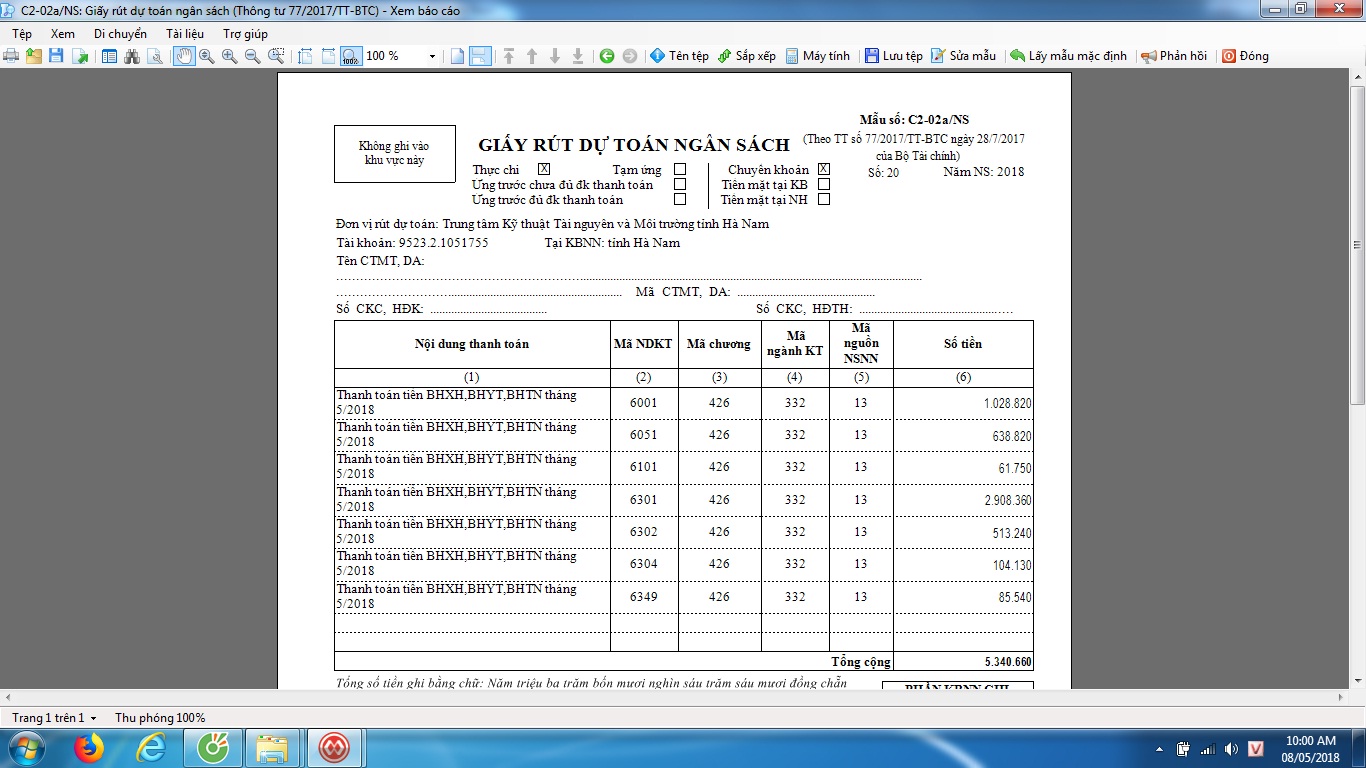The image size is (1366, 768).
Task: Click the Thu phóng 100% status text
Action: (160, 718)
